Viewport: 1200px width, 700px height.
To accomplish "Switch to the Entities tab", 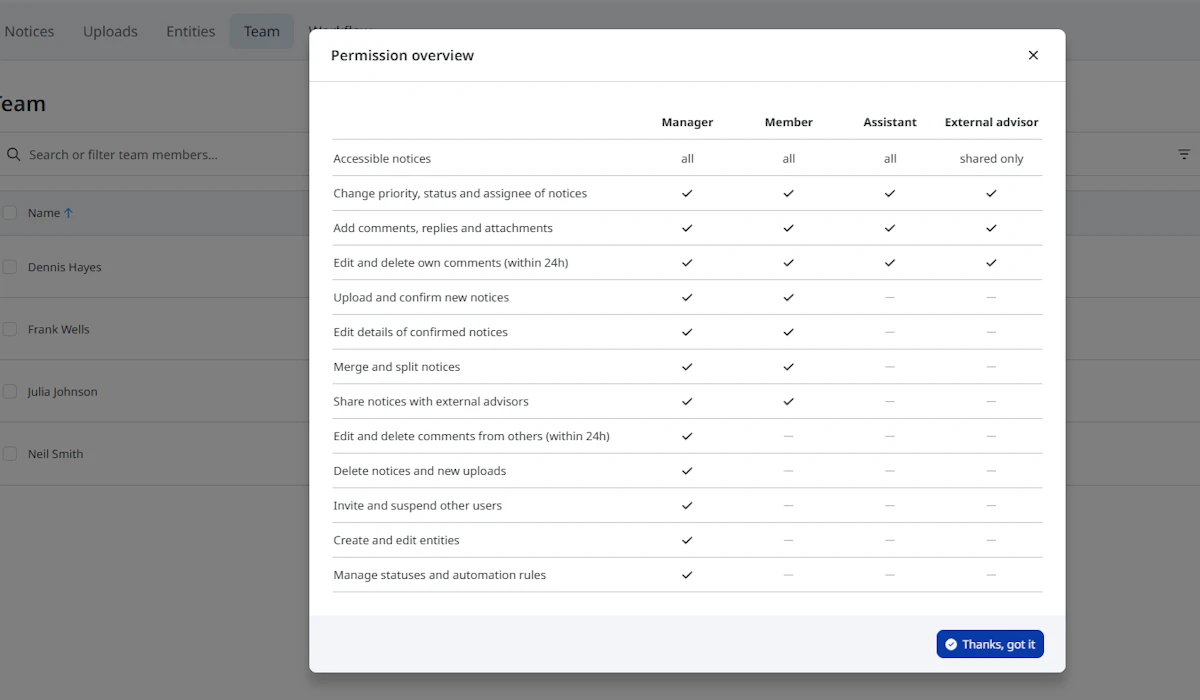I will (x=190, y=31).
